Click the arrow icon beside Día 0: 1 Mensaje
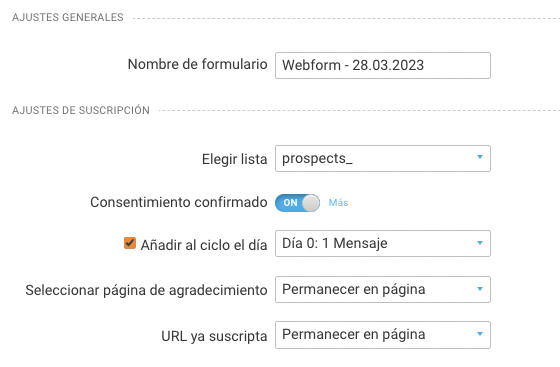 point(480,243)
